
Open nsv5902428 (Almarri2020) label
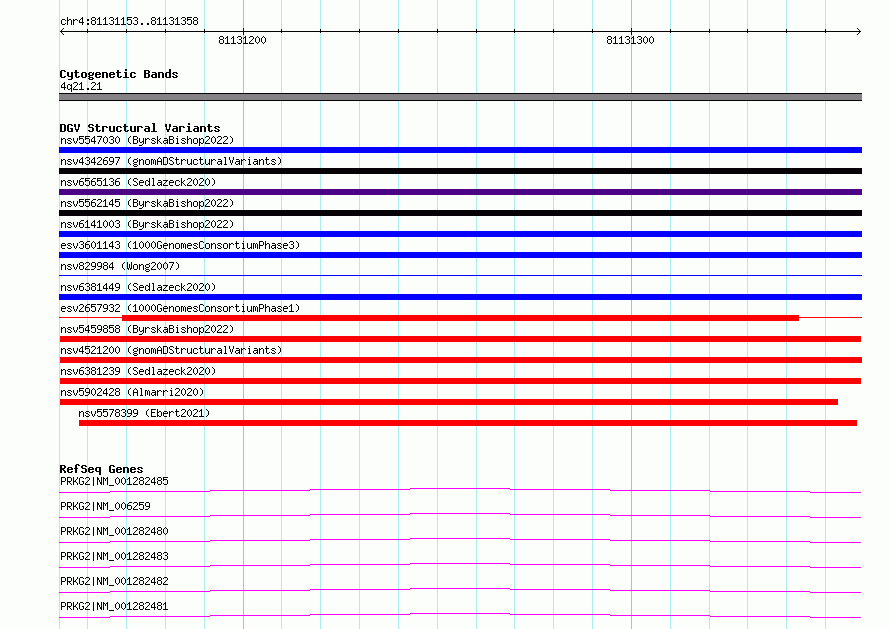(x=132, y=392)
